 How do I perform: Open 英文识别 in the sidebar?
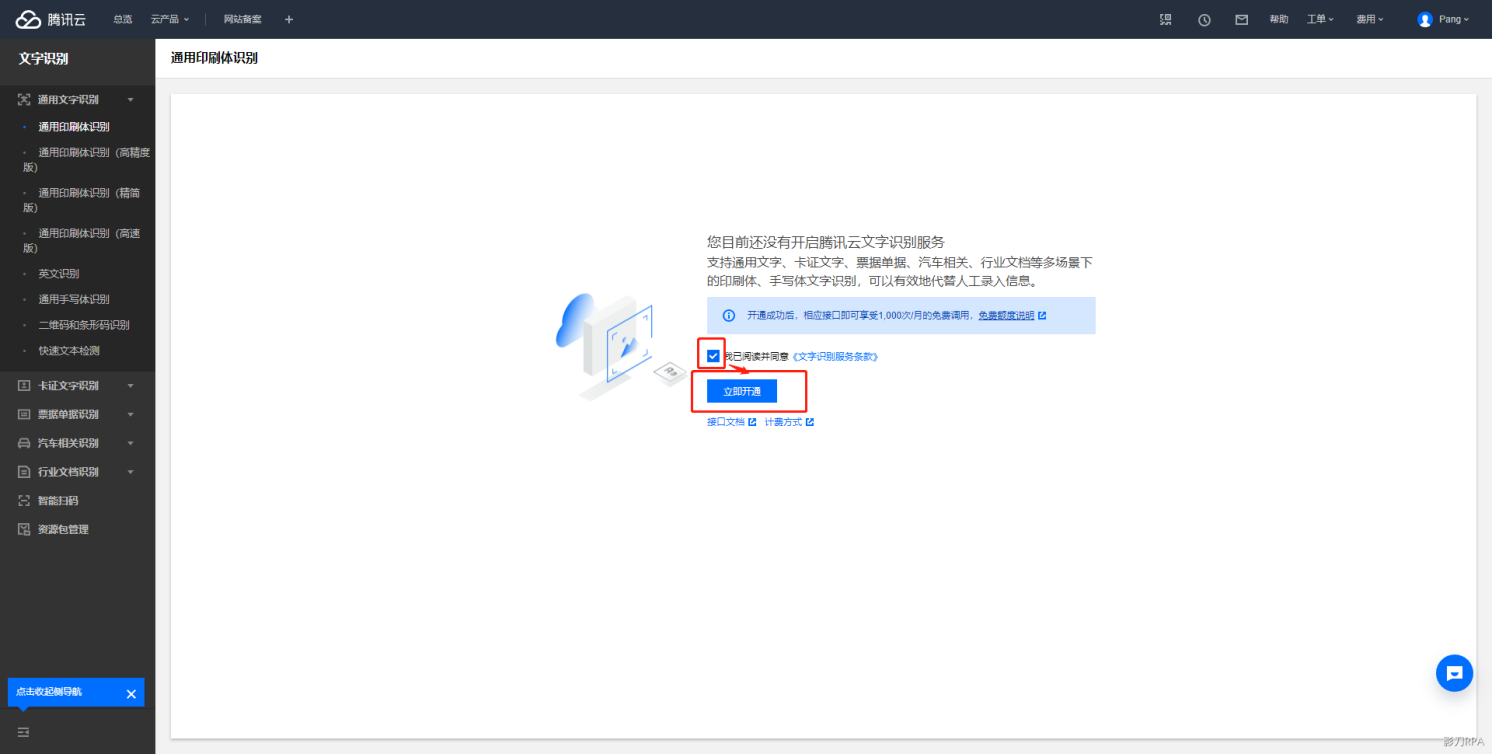click(x=59, y=273)
